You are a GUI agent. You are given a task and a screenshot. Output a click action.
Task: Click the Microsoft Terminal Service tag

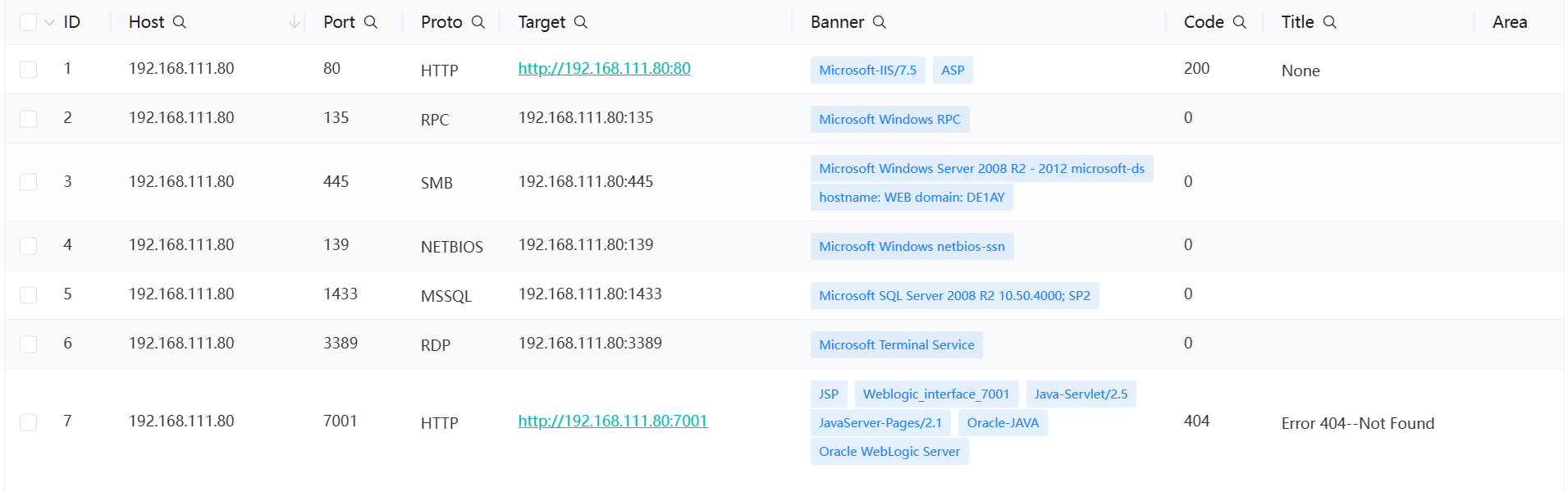pyautogui.click(x=896, y=345)
